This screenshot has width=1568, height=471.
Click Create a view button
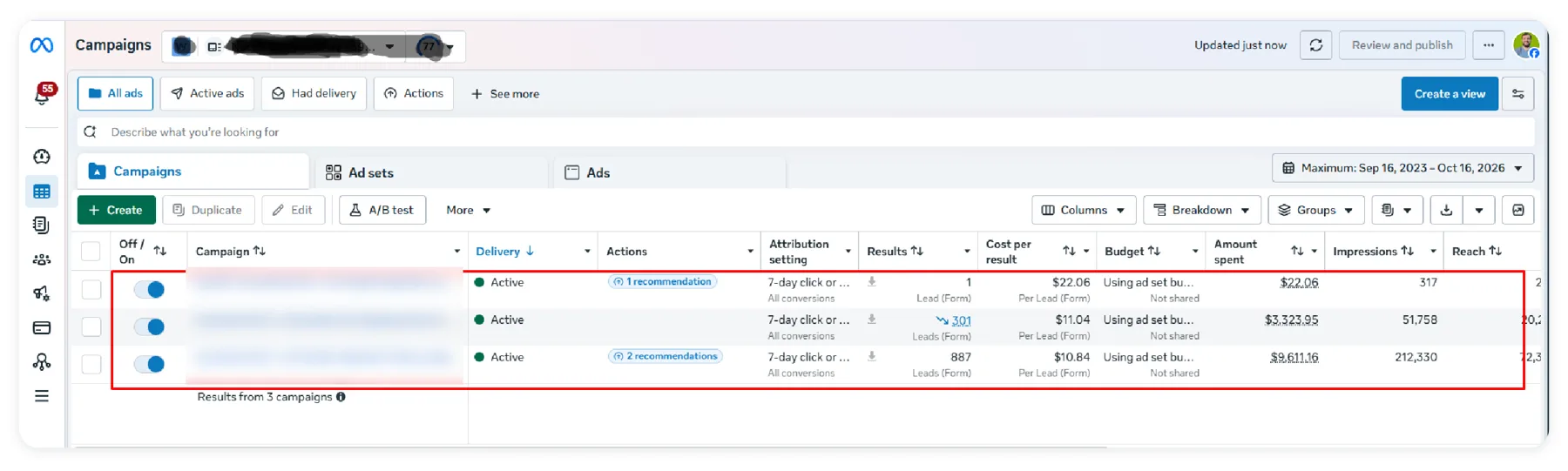[1450, 94]
